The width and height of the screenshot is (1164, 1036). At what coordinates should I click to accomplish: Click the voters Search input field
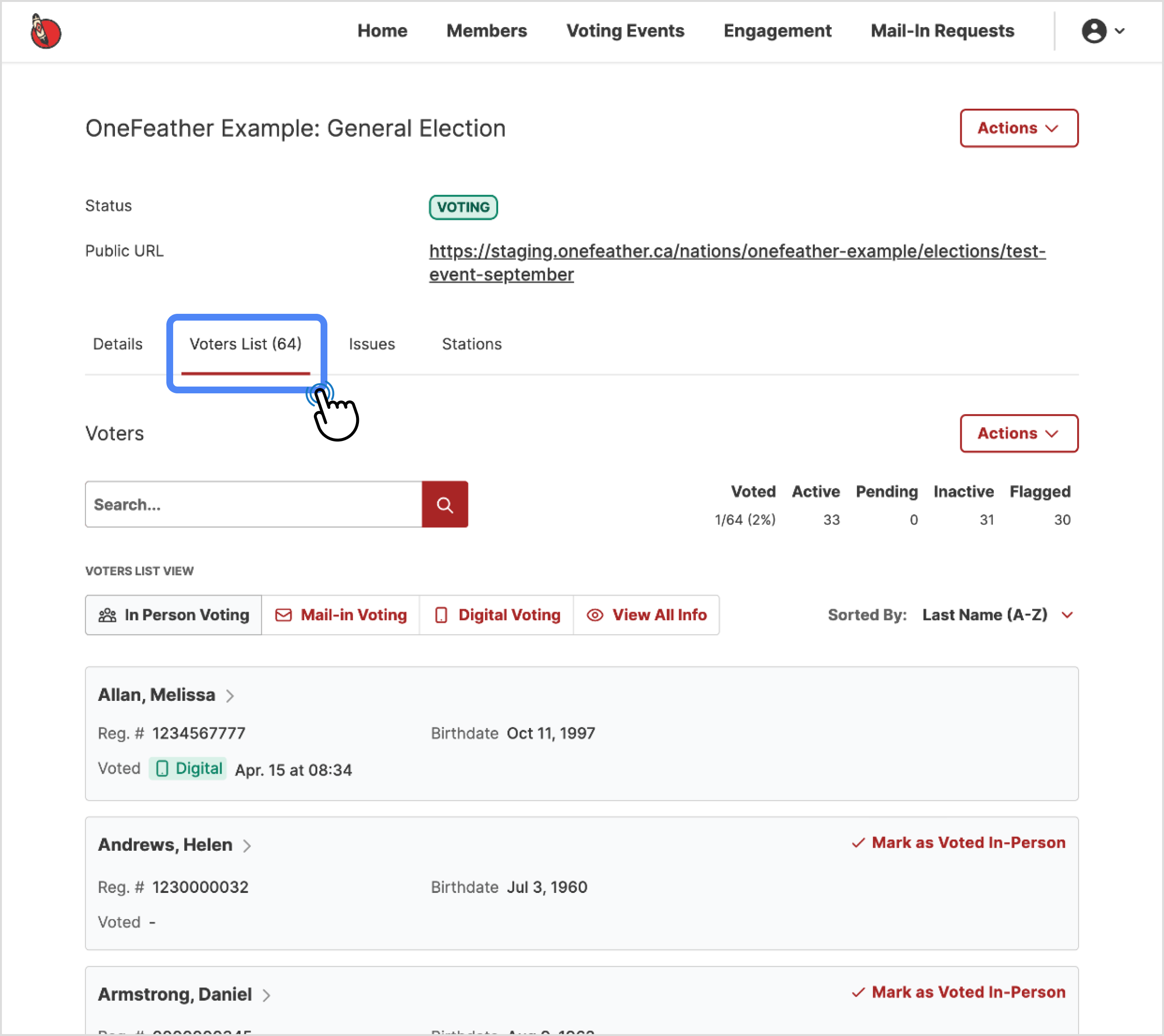pos(254,504)
